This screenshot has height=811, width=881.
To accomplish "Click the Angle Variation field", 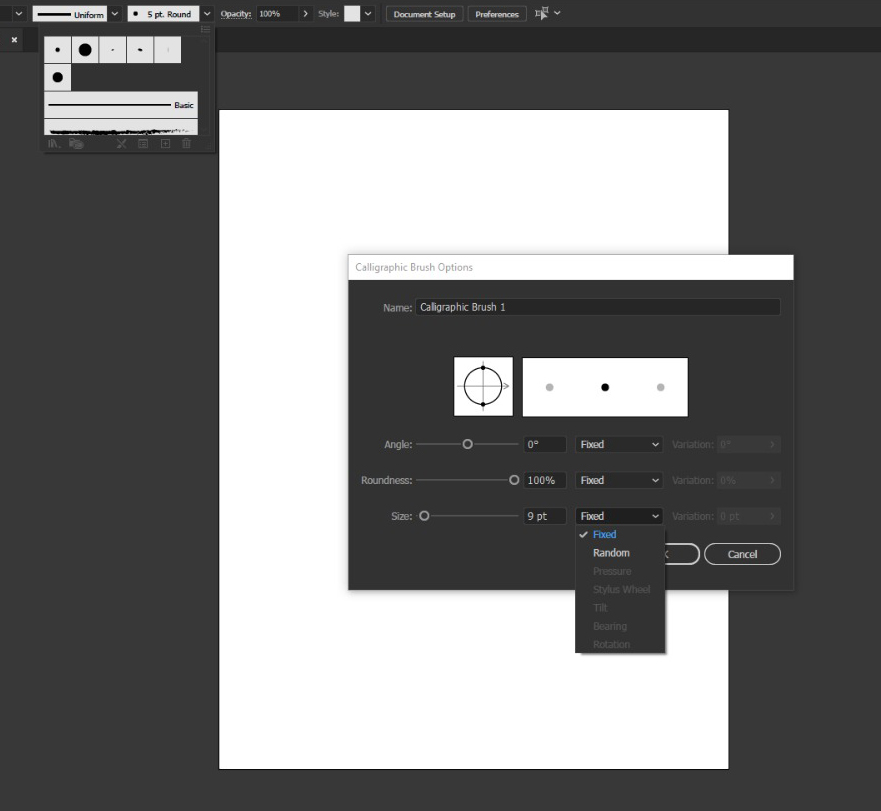I will [x=748, y=444].
